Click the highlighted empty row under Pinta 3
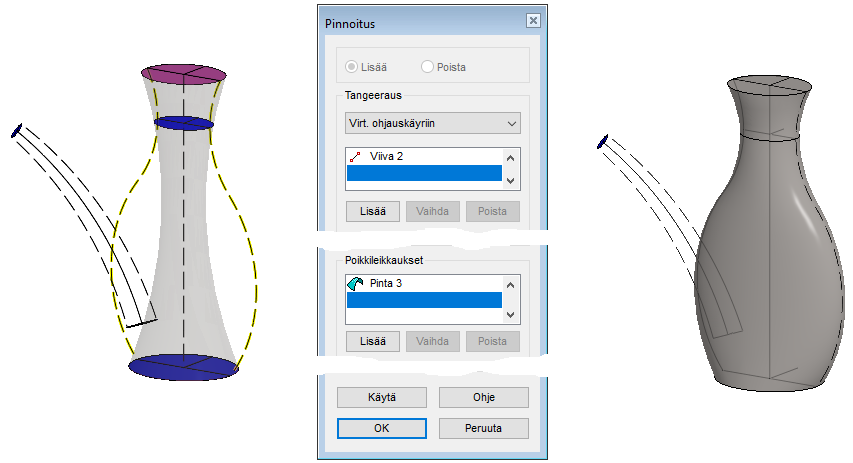Screen dimensions: 853x463 [x=423, y=300]
